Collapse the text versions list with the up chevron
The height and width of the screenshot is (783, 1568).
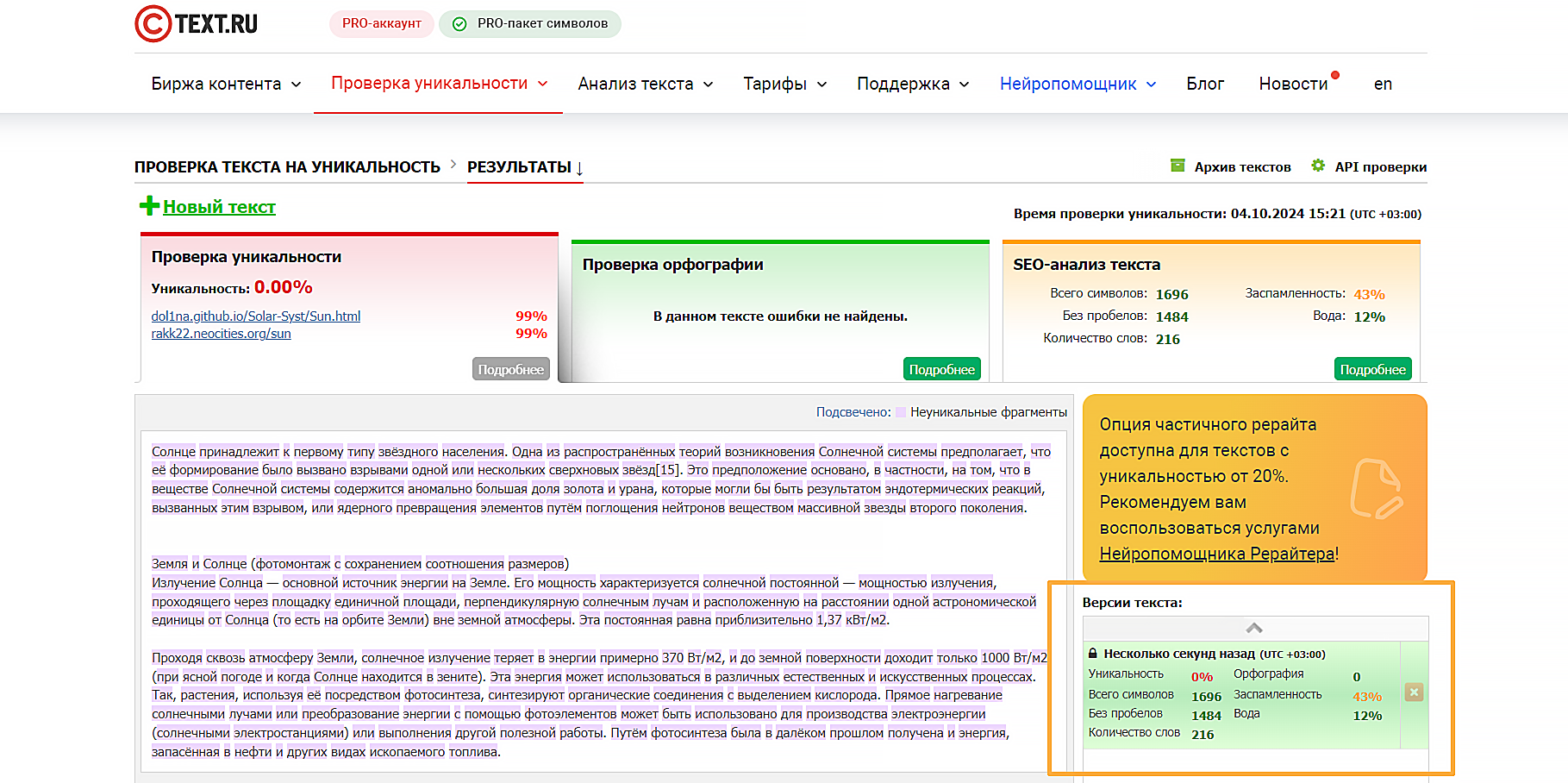click(1254, 628)
